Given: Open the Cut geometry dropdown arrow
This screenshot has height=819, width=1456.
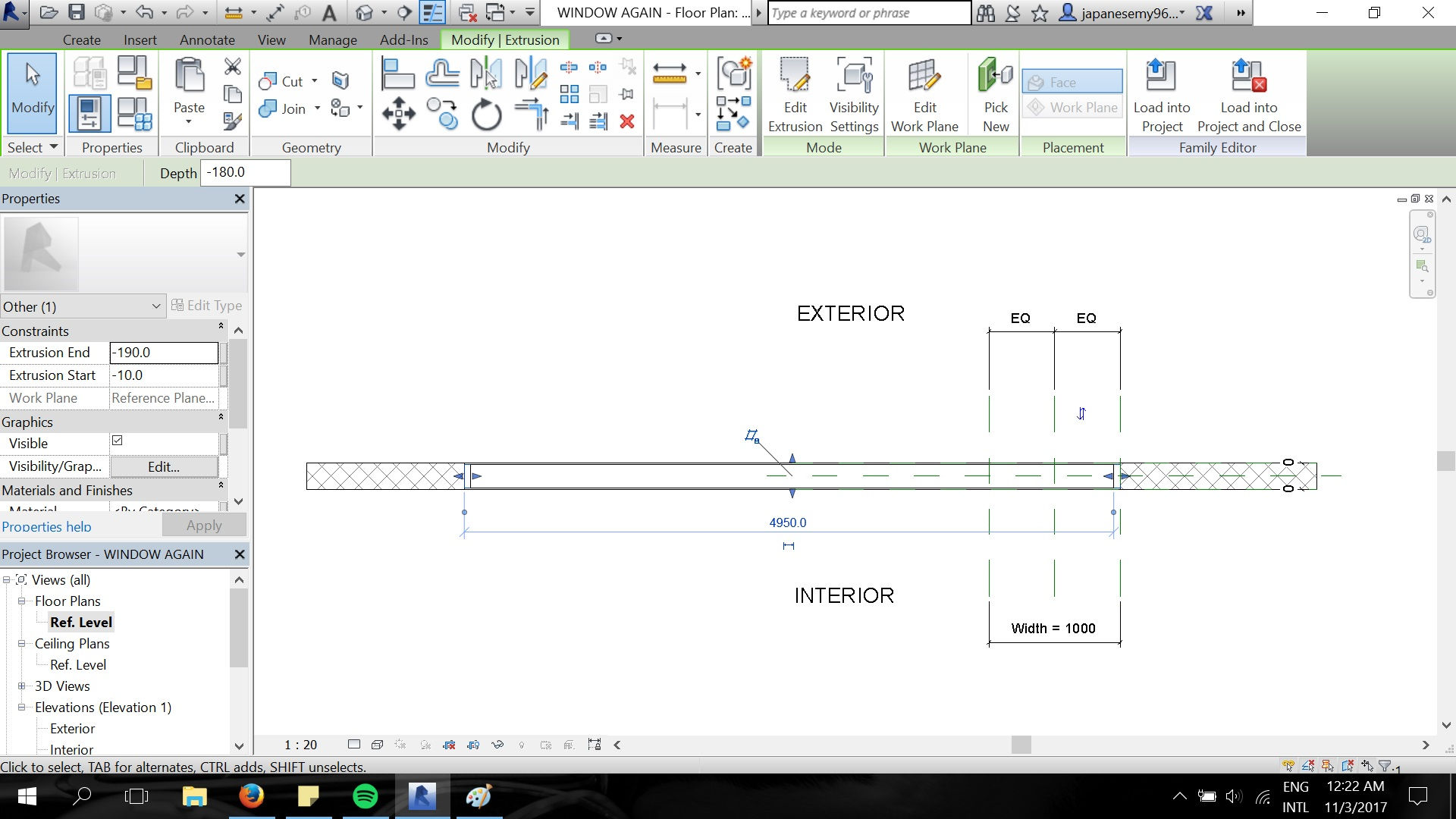Looking at the screenshot, I should 315,81.
